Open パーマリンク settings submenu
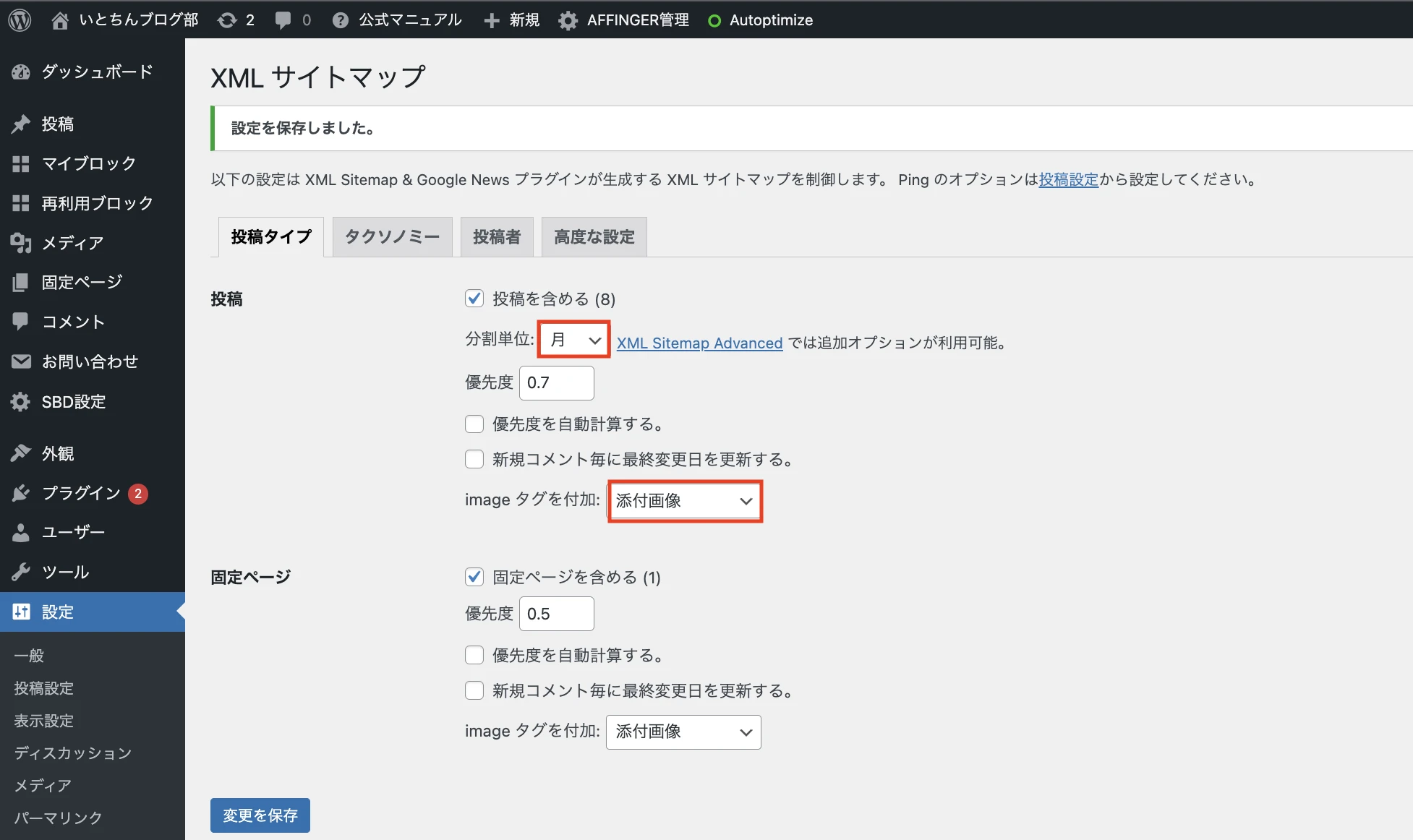The width and height of the screenshot is (1413, 840). tap(59, 818)
